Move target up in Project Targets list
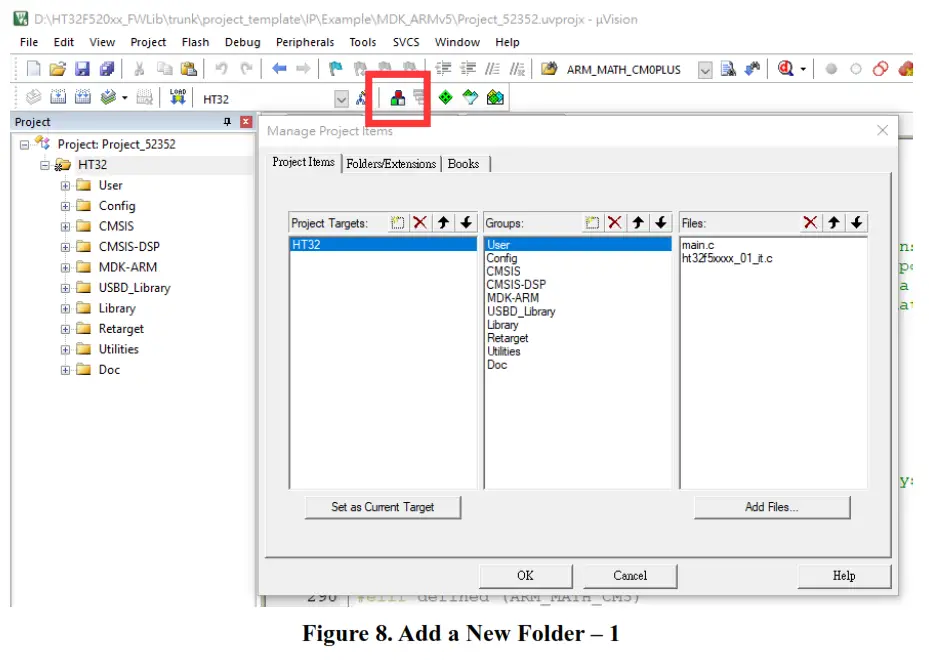Viewport: 929px width, 669px height. pos(443,223)
